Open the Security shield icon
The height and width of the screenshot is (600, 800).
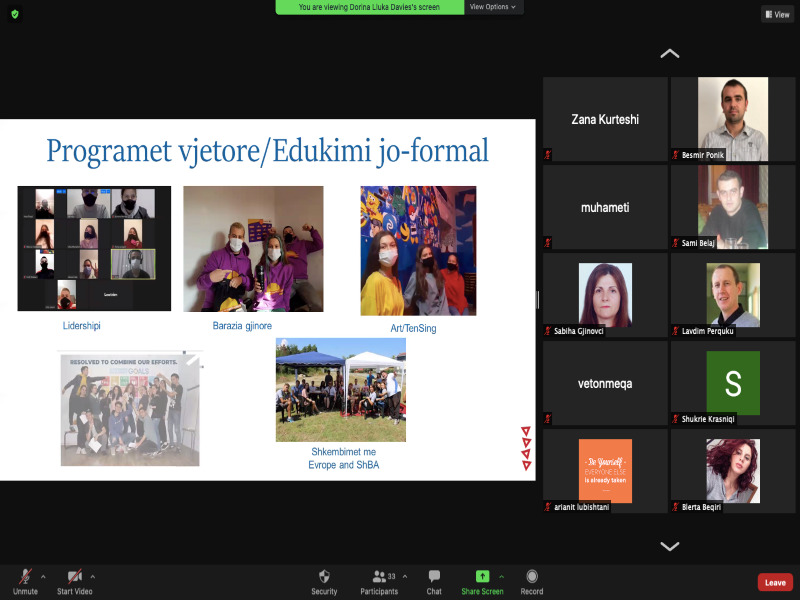tap(324, 577)
